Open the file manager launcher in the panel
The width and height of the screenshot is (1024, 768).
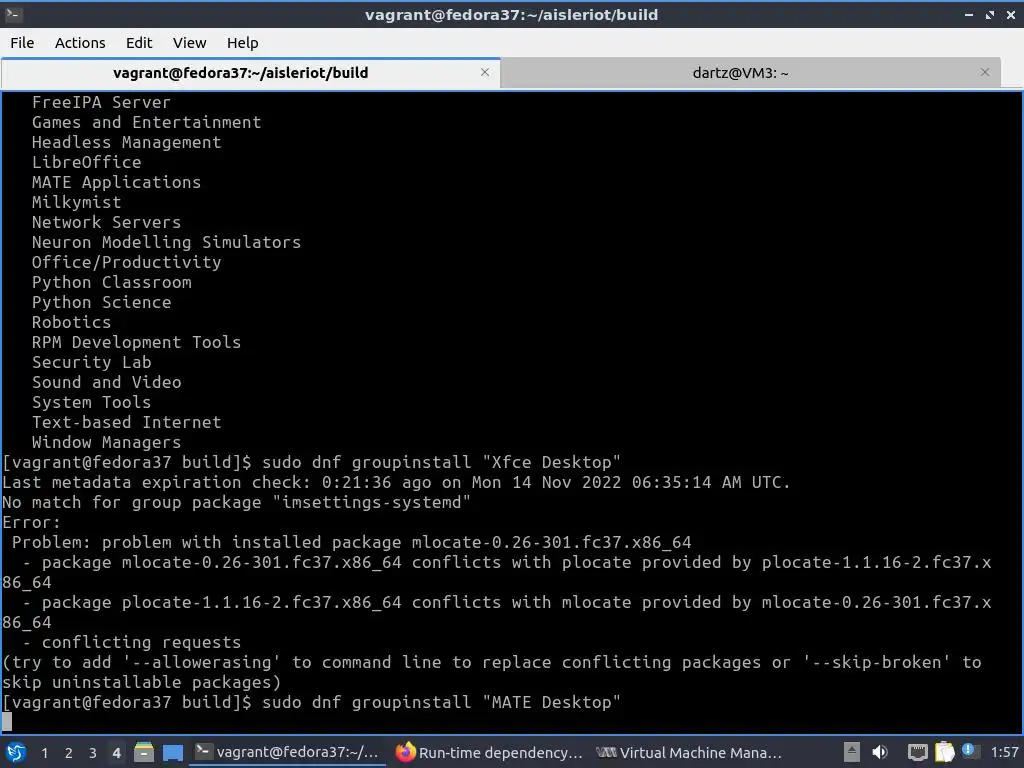[144, 752]
